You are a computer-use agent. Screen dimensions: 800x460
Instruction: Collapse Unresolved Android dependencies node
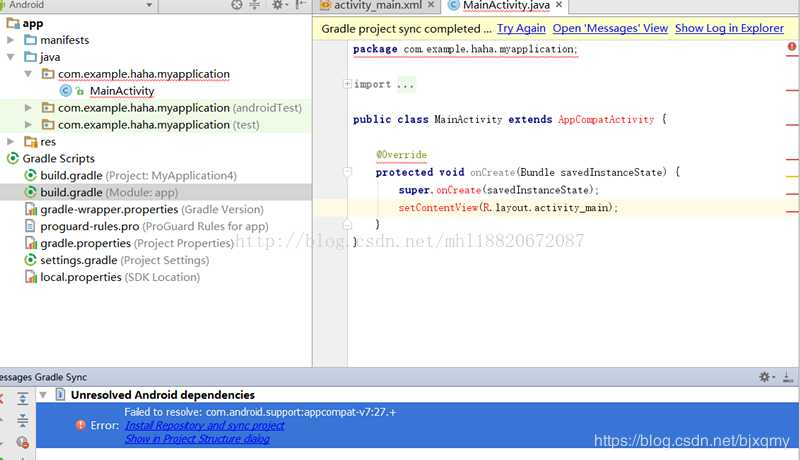point(43,395)
